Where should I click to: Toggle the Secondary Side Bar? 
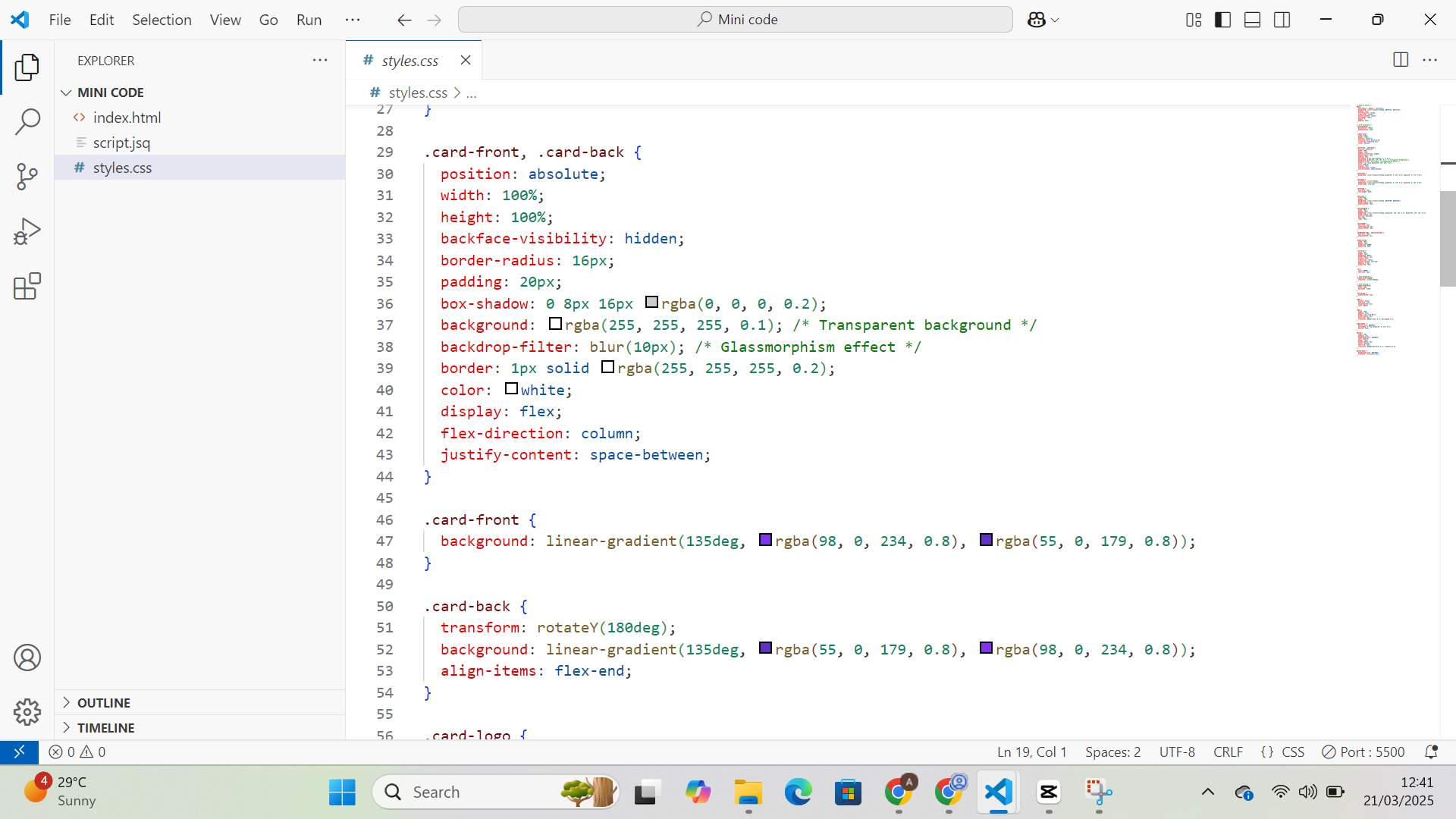point(1282,20)
